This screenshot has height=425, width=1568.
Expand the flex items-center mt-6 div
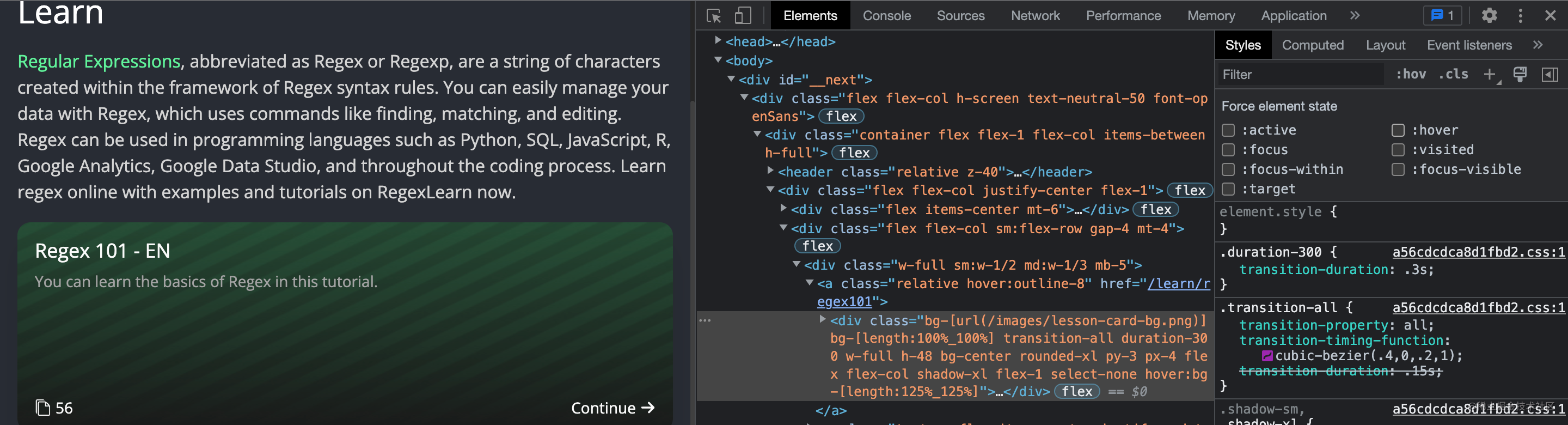[783, 208]
